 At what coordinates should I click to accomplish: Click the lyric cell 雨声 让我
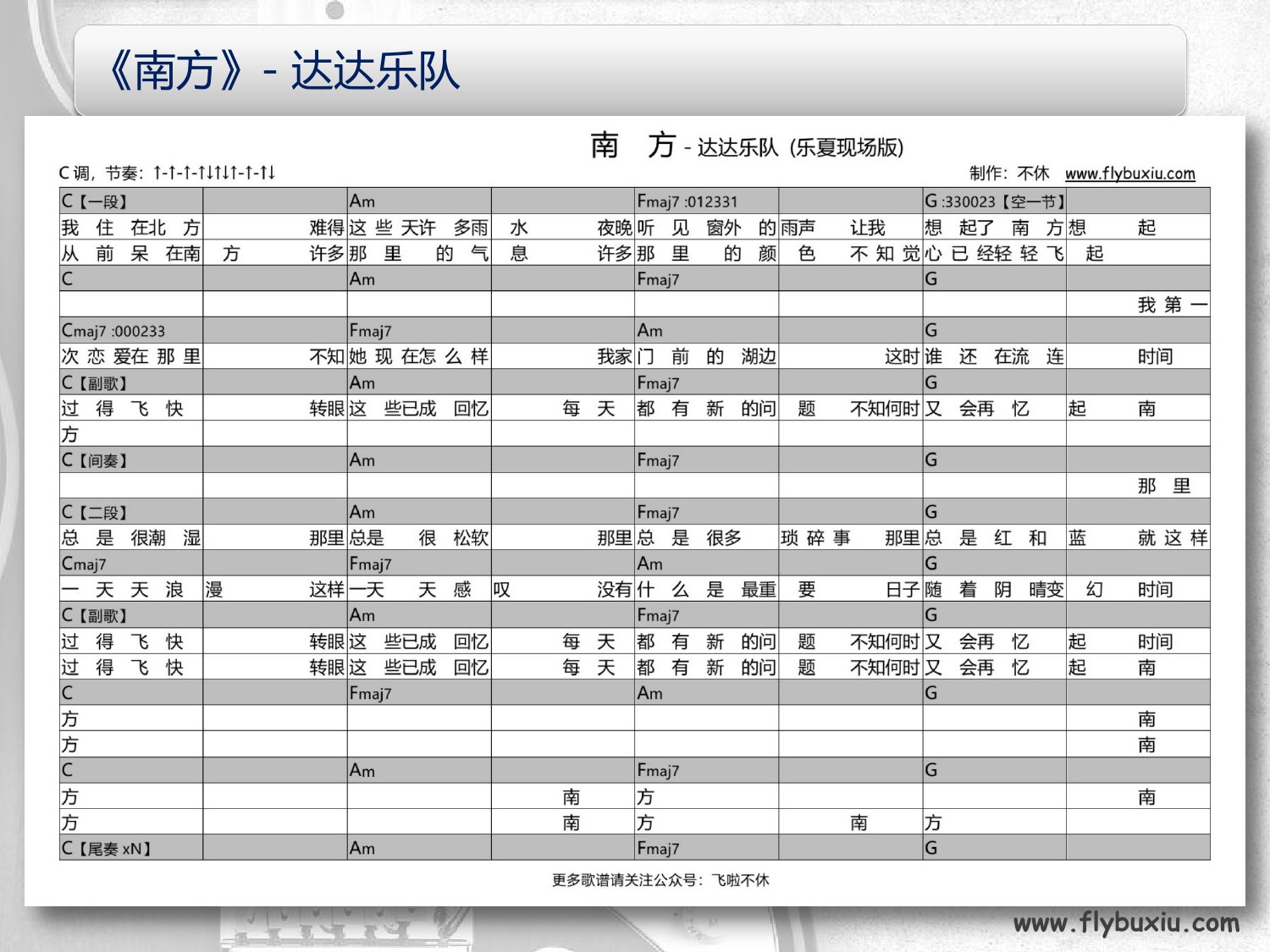[x=833, y=228]
